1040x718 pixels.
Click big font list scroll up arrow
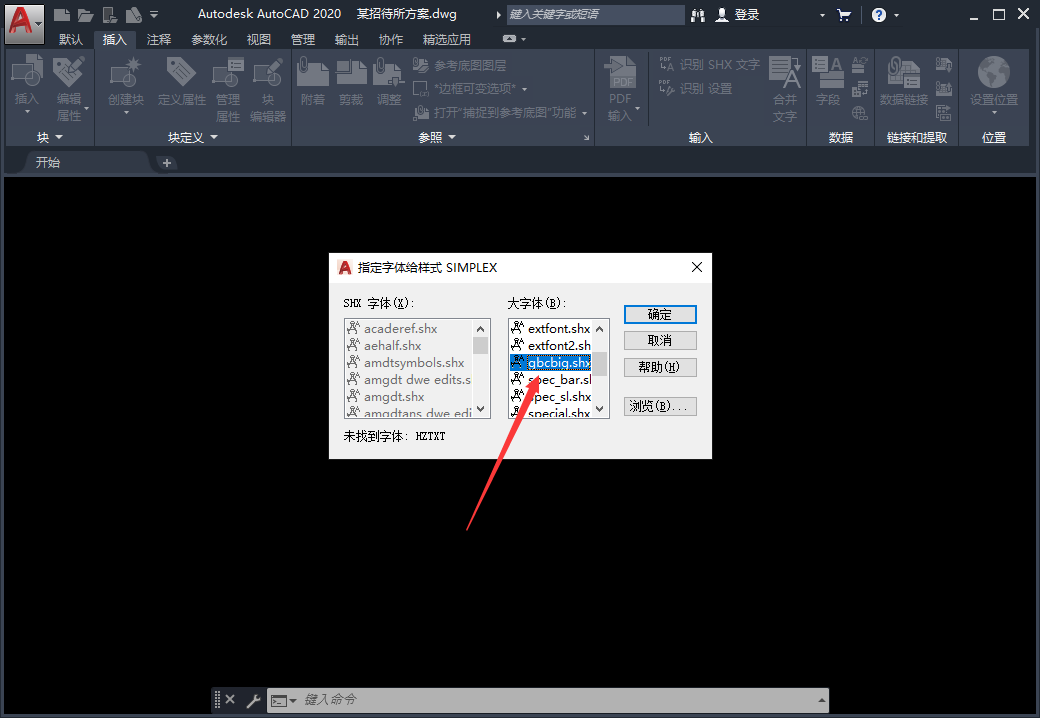(x=600, y=328)
